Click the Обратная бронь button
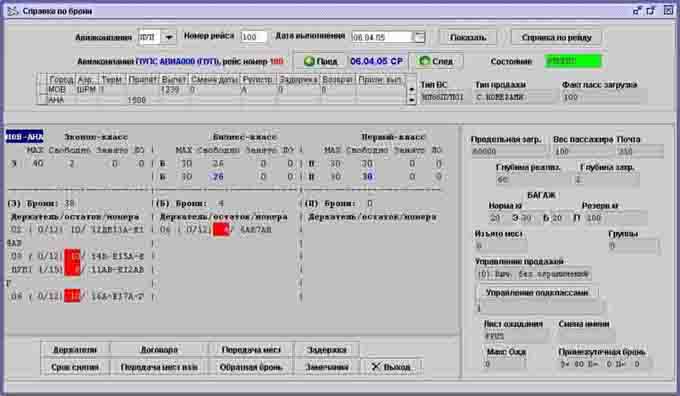The height and width of the screenshot is (396, 680). point(251,367)
